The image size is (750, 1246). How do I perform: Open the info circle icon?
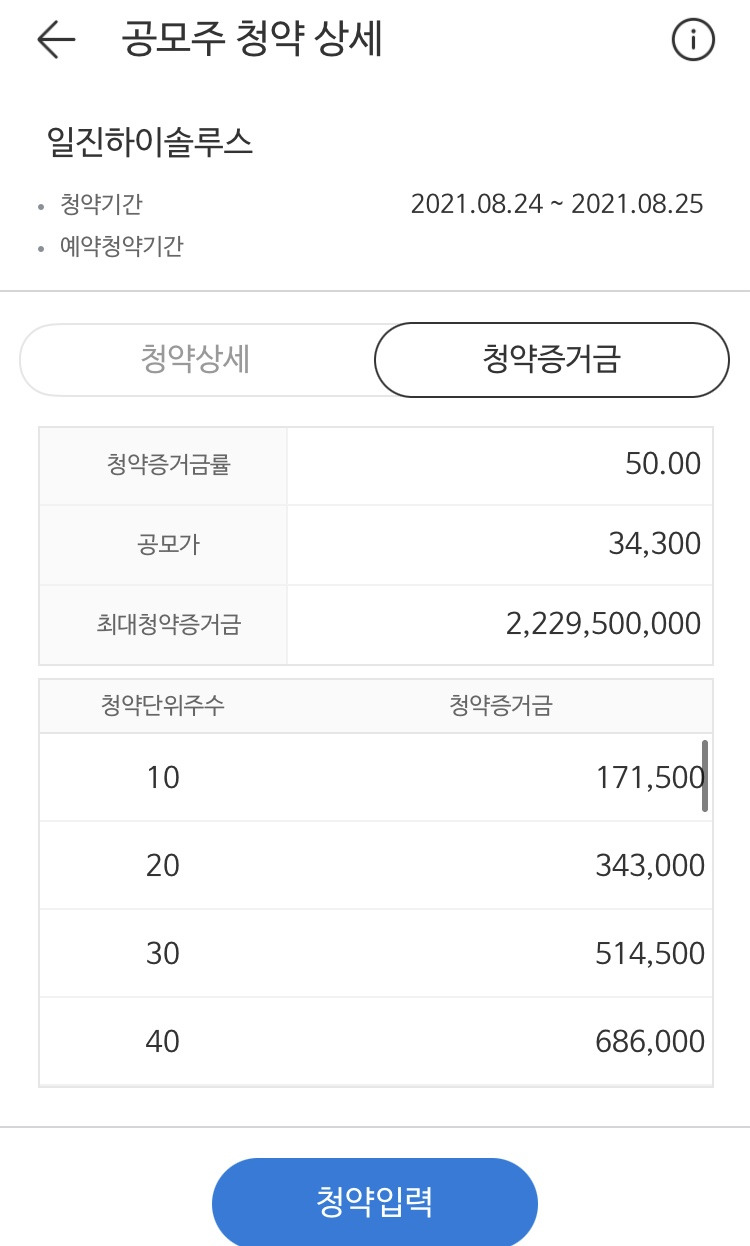(692, 41)
